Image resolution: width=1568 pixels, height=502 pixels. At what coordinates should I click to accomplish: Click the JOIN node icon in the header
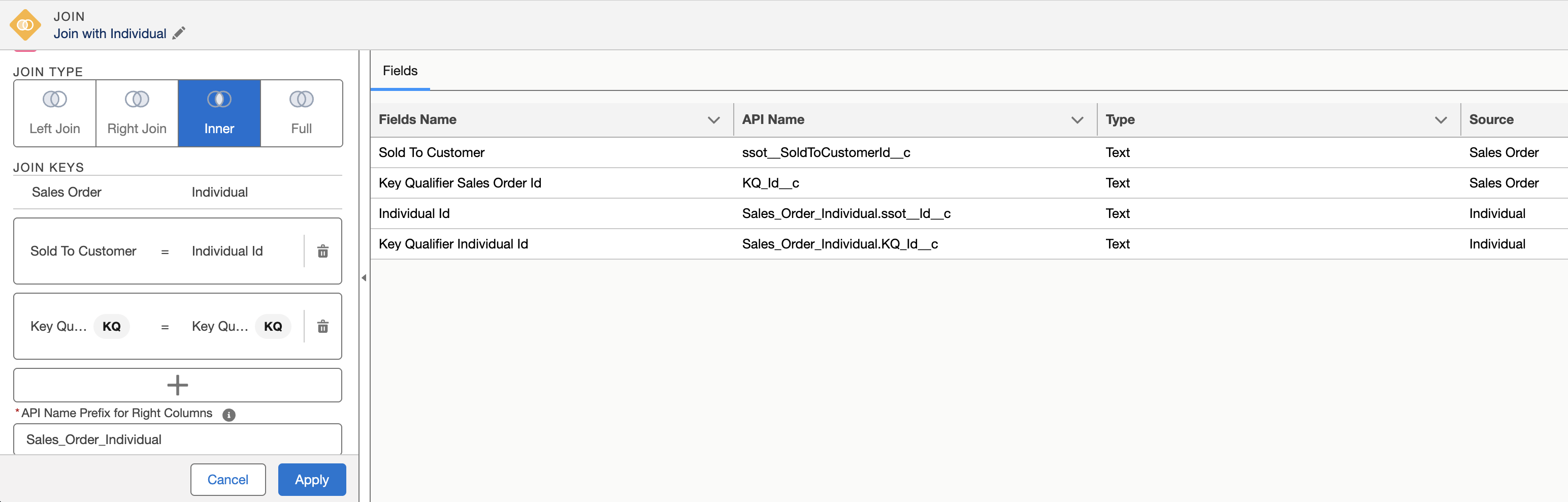(25, 24)
